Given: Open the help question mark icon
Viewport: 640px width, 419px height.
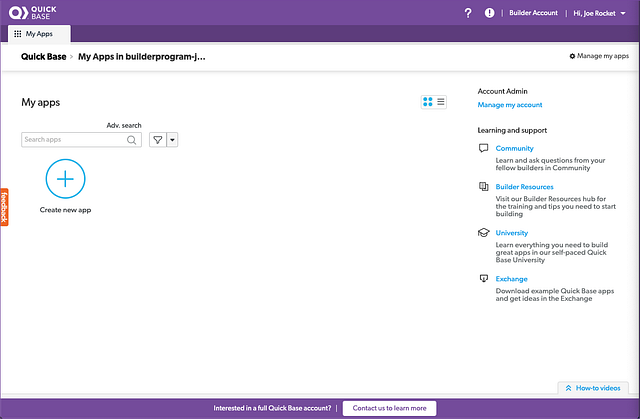Looking at the screenshot, I should [468, 13].
